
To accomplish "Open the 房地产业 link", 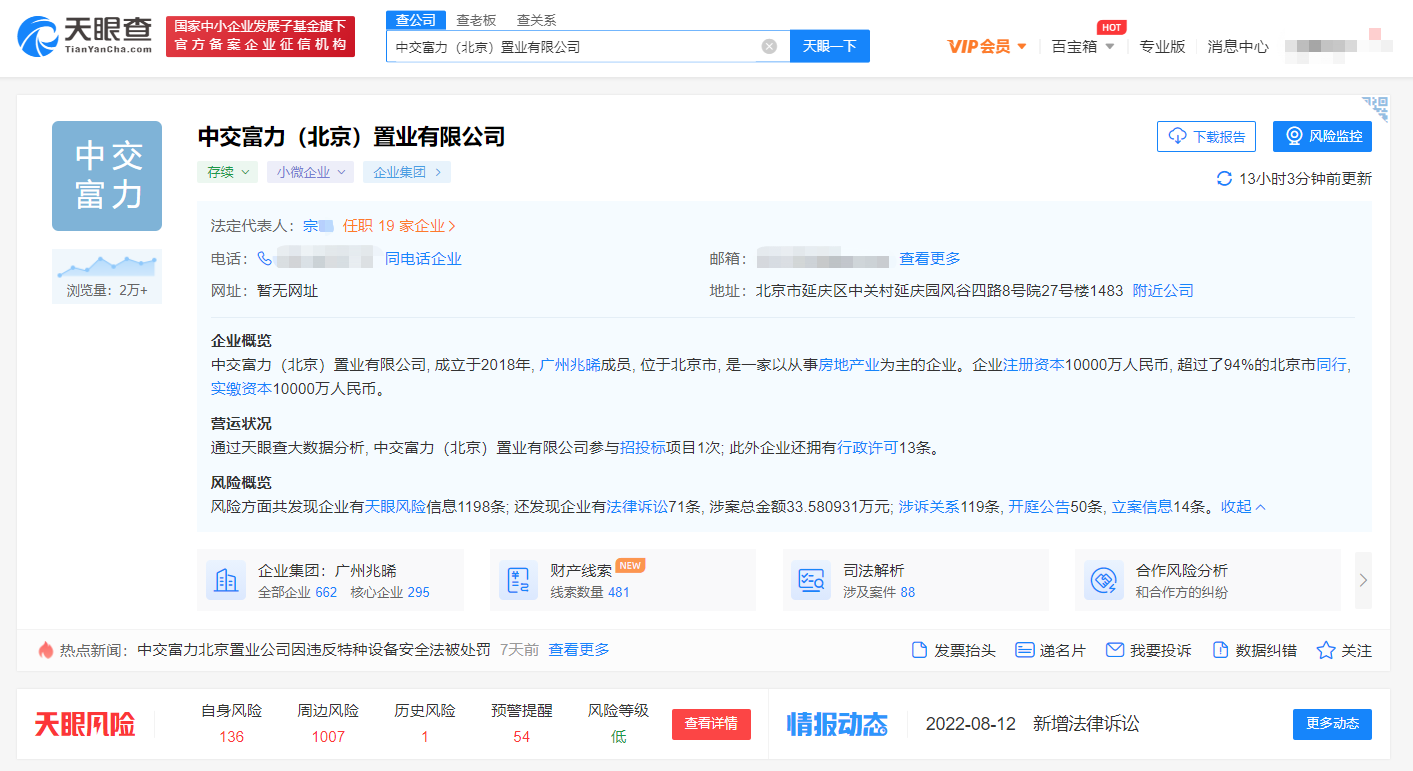I will pyautogui.click(x=849, y=364).
